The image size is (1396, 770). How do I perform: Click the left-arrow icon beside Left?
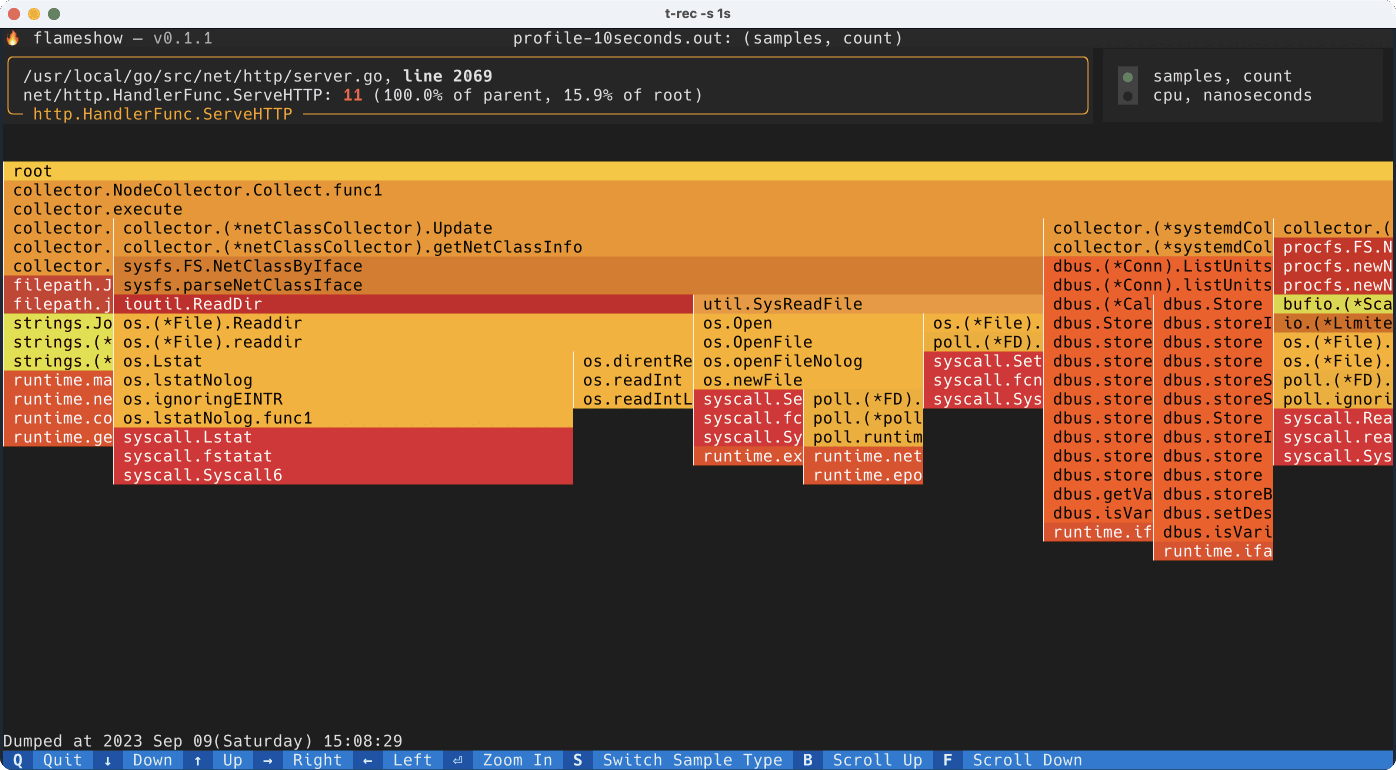coord(367,759)
